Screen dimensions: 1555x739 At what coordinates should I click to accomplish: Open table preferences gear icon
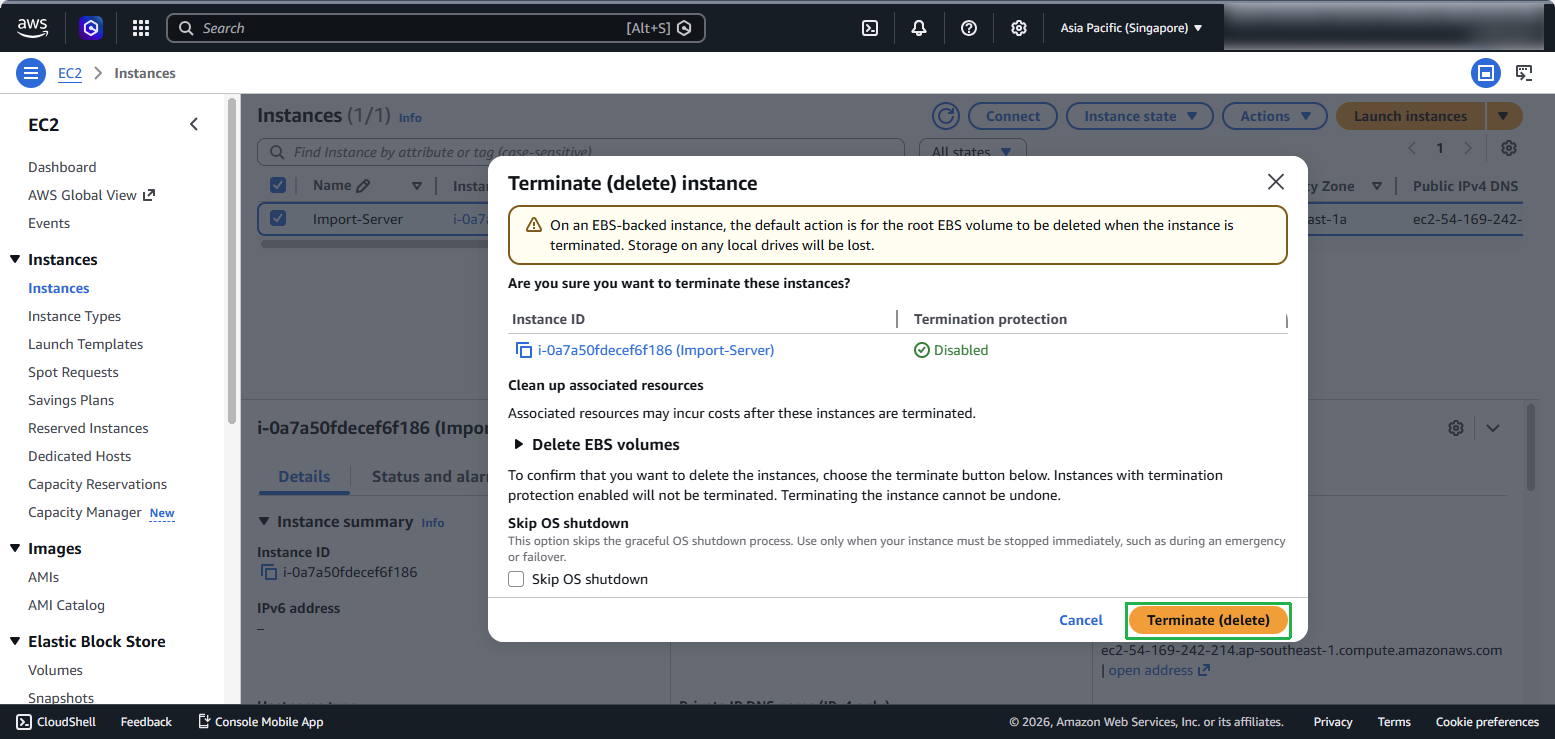pyautogui.click(x=1509, y=148)
